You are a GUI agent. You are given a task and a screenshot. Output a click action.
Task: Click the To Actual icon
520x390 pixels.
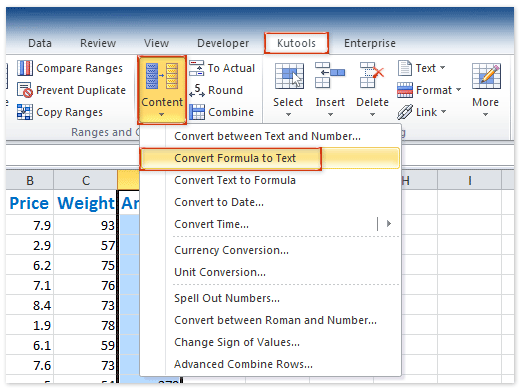point(197,68)
